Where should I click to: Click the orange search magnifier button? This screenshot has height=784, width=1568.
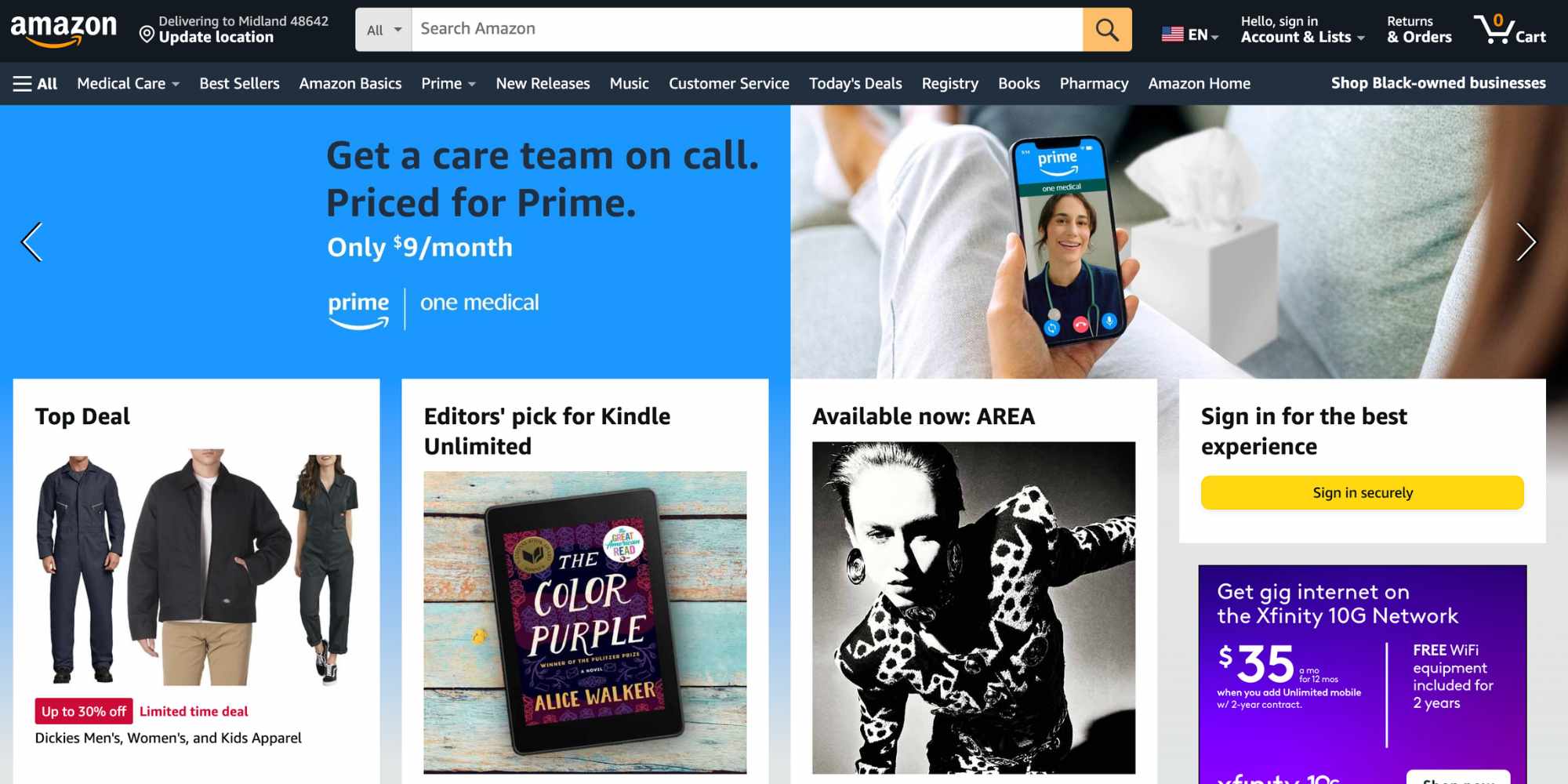[1107, 30]
